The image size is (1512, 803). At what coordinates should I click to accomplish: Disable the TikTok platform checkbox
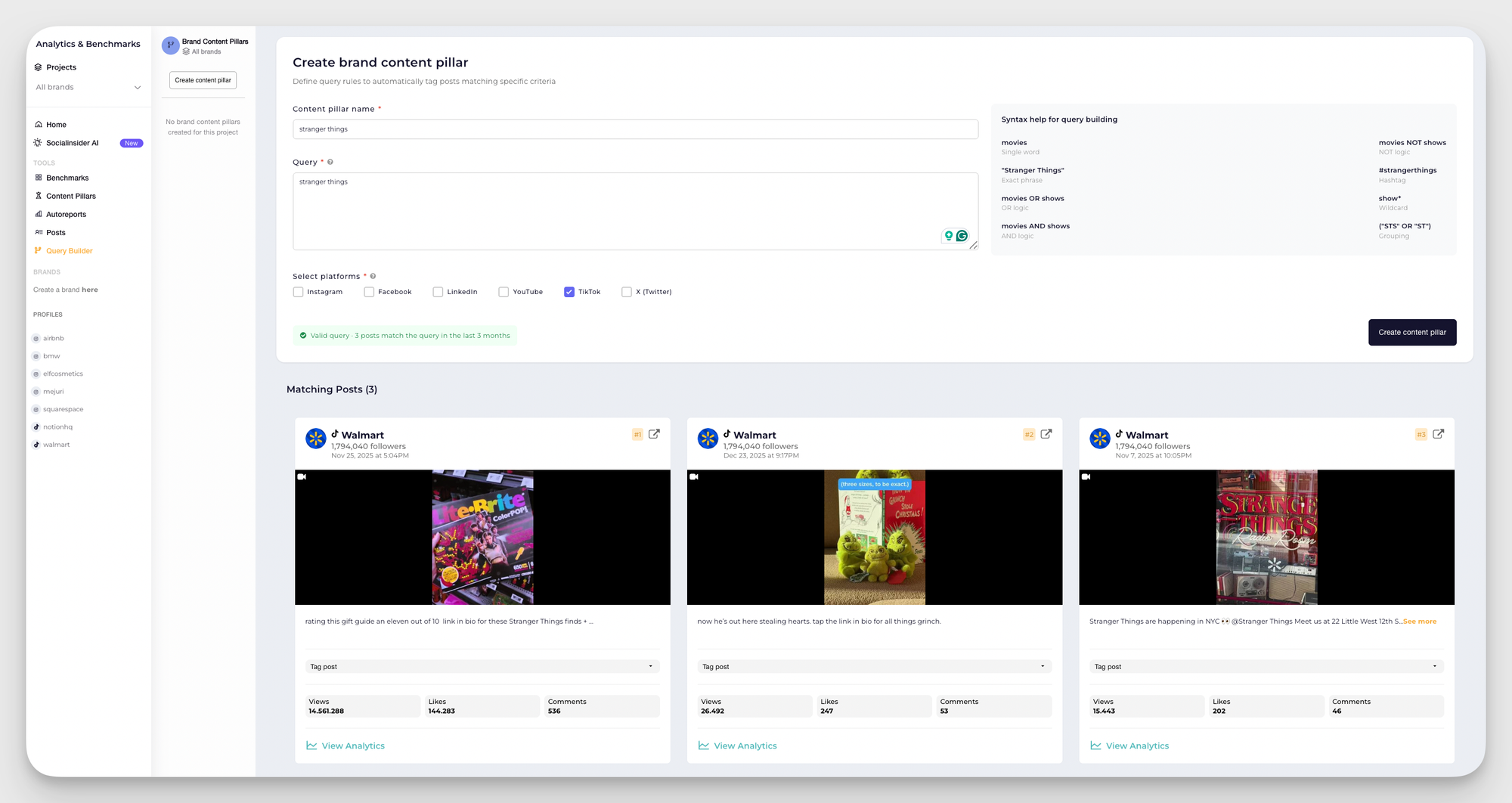tap(569, 291)
